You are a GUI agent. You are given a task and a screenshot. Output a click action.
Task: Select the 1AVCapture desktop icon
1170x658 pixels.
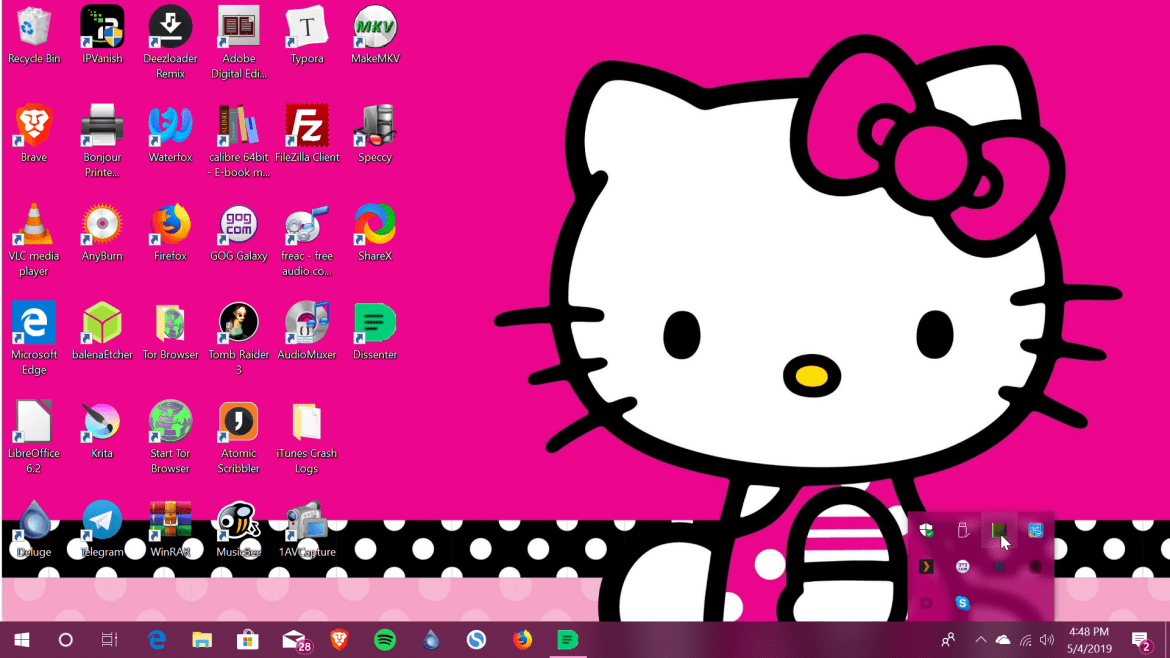(307, 528)
